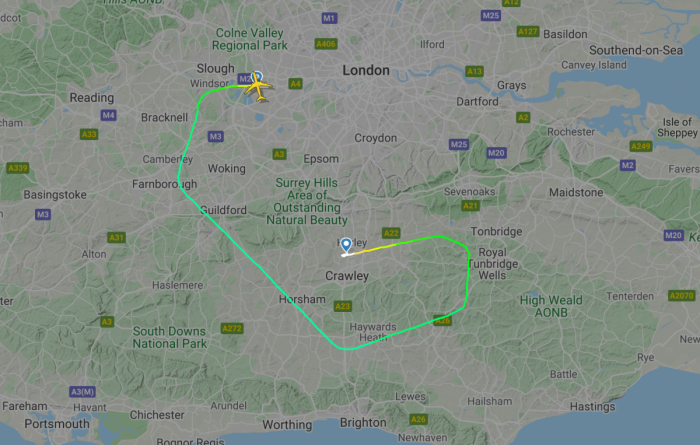Screen dimensions: 700x445
Task: Click the M25 road shield near Croydon
Action: [x=459, y=144]
